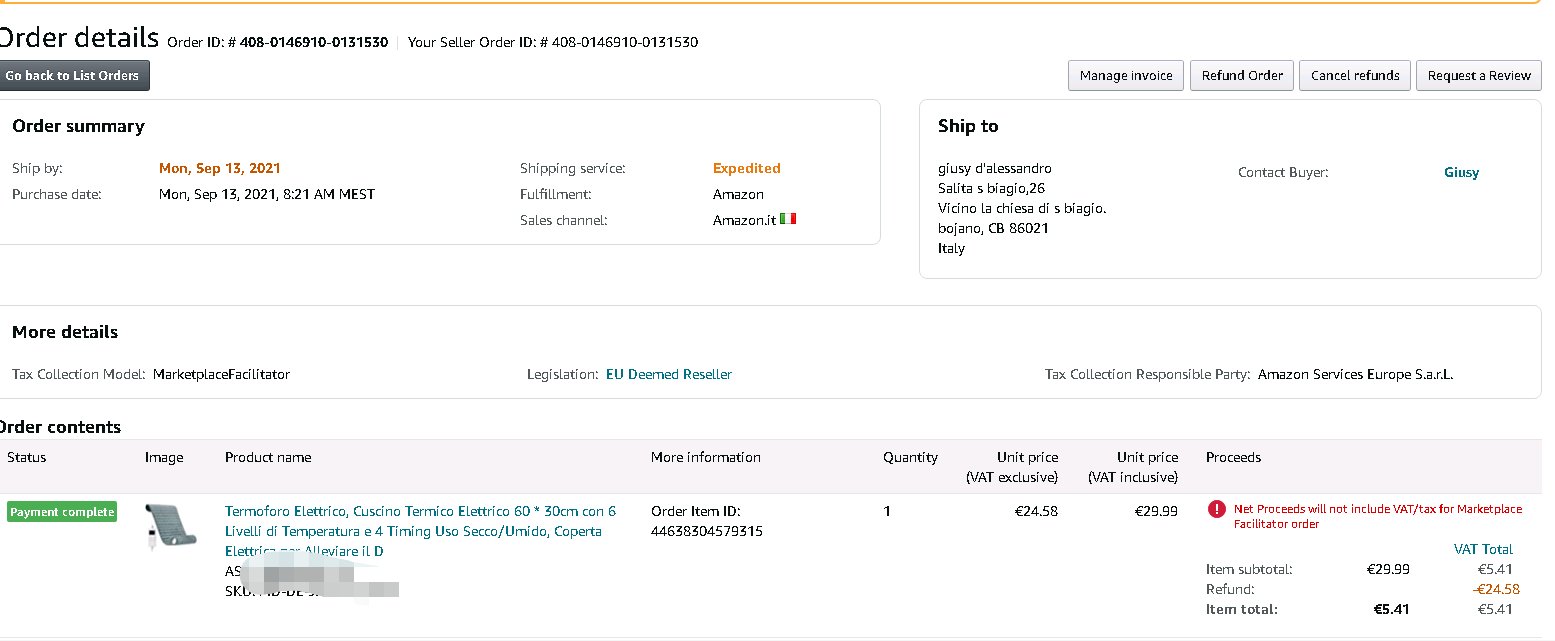Contact buyer via the Giusy link

pyautogui.click(x=1461, y=173)
